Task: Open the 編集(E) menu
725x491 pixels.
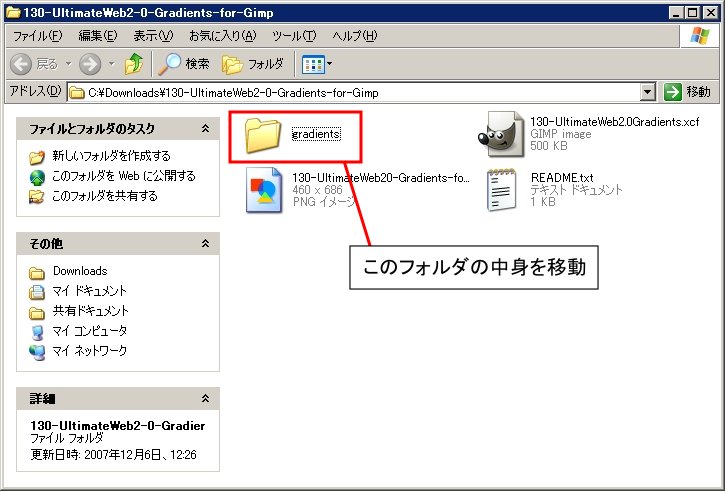Action: [x=98, y=36]
